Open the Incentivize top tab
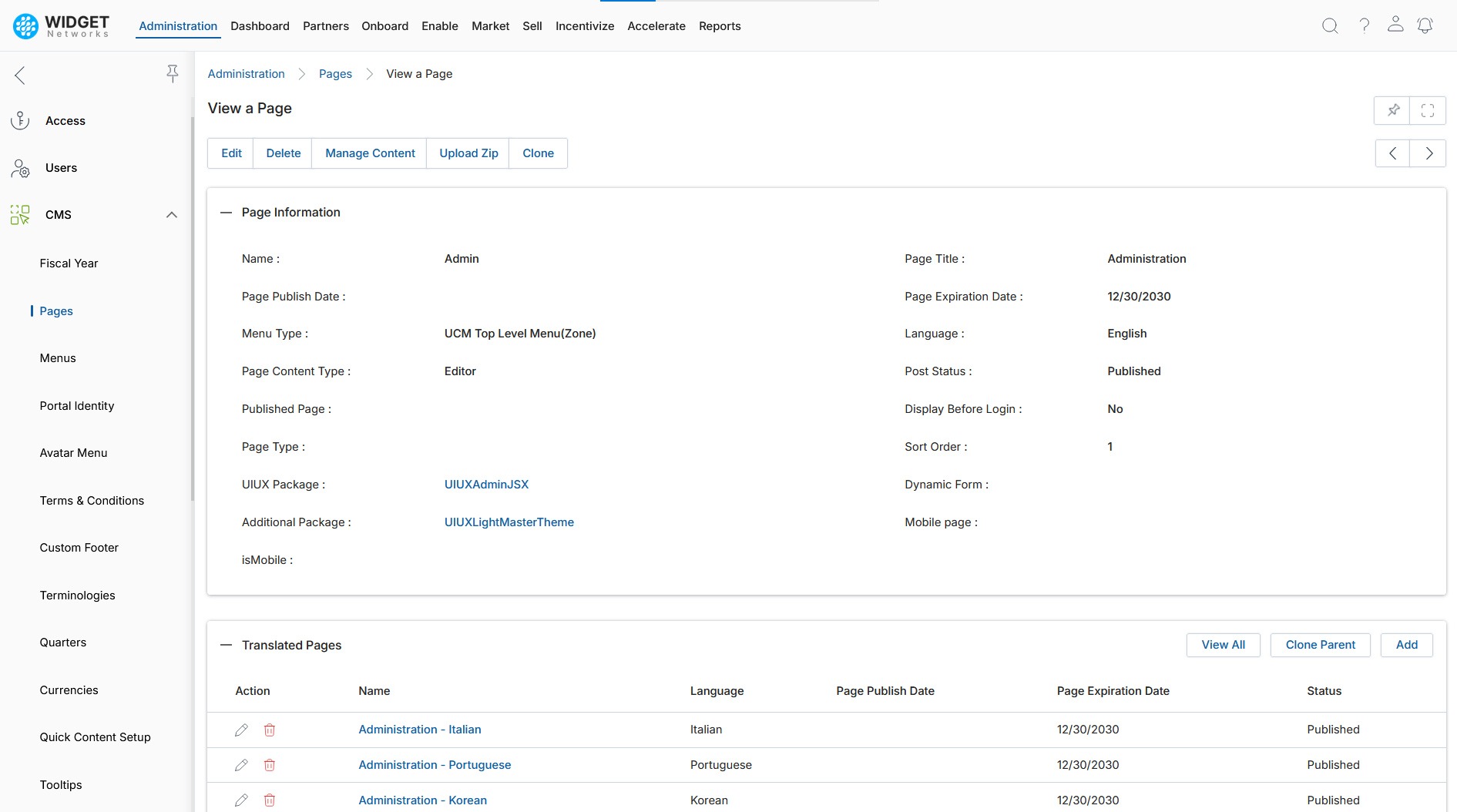This screenshot has width=1457, height=812. (x=585, y=26)
